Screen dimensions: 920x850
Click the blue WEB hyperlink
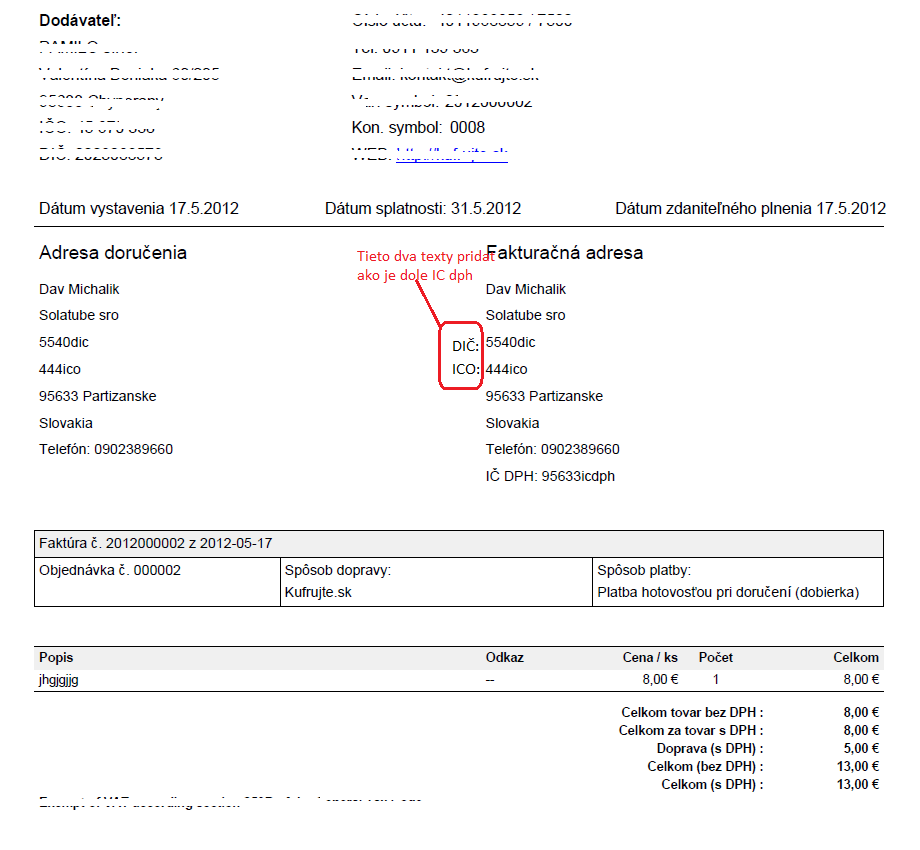452,155
